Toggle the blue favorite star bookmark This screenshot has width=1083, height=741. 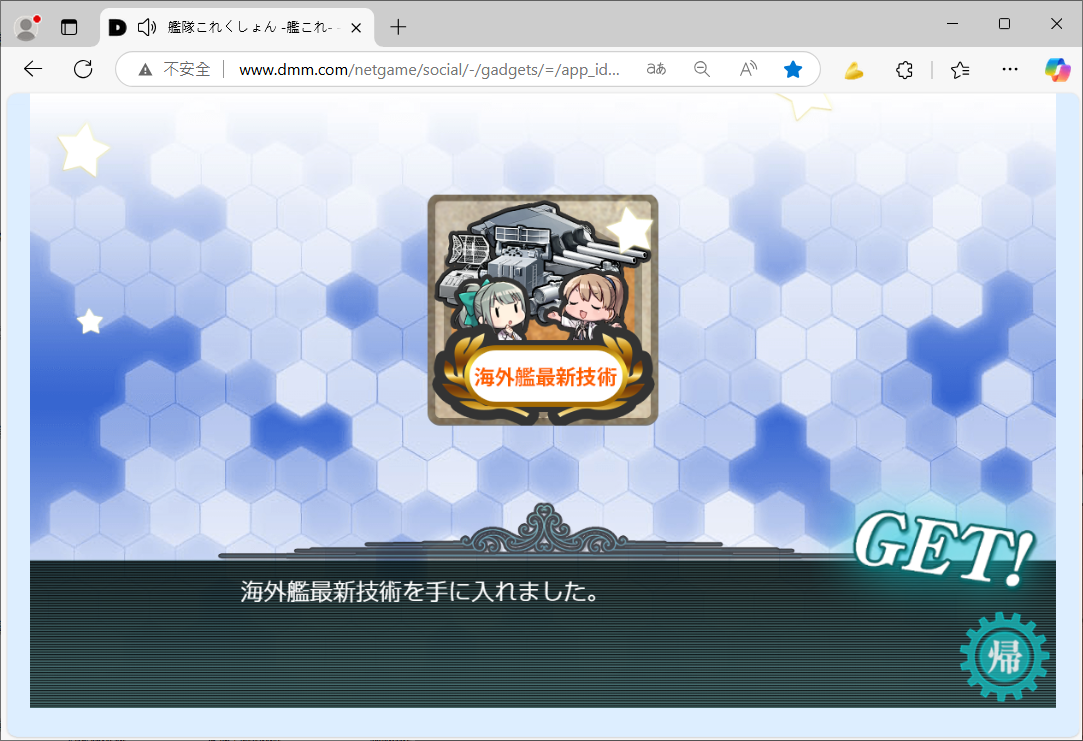click(793, 69)
